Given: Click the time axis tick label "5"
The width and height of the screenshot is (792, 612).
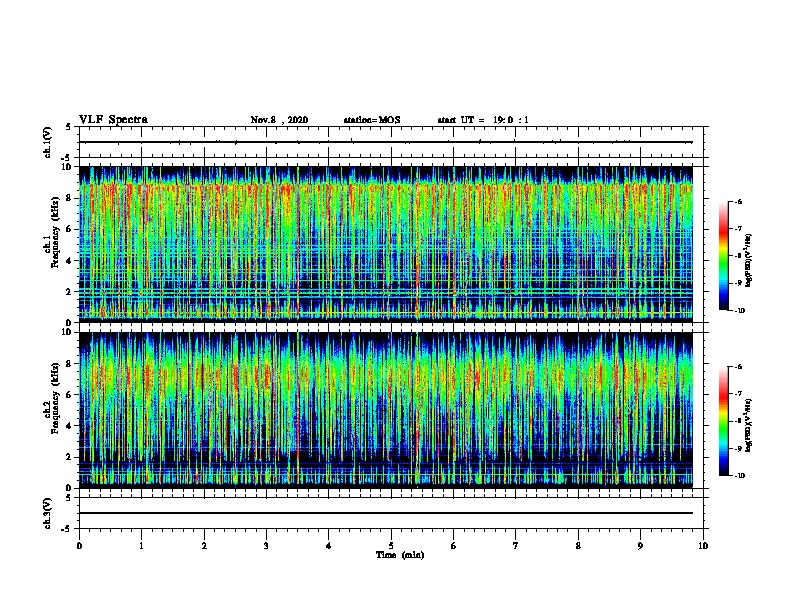Looking at the screenshot, I should (391, 546).
